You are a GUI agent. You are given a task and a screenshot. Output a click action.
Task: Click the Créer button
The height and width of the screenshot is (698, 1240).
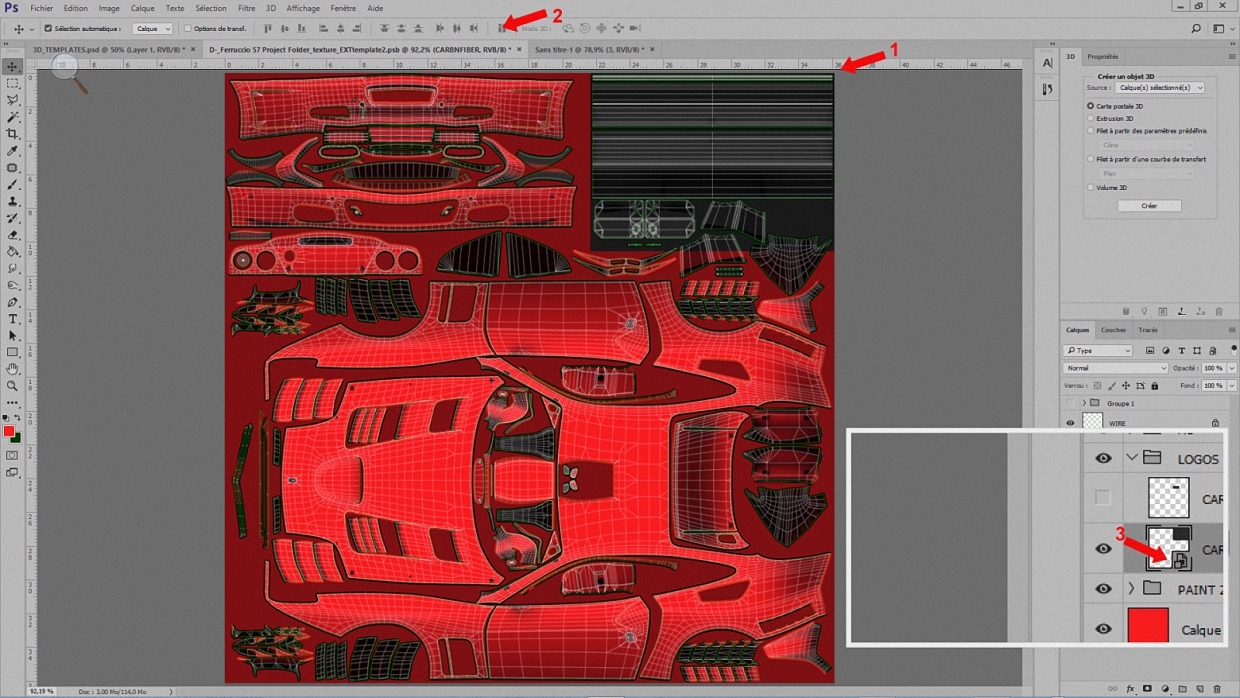[x=1149, y=206]
